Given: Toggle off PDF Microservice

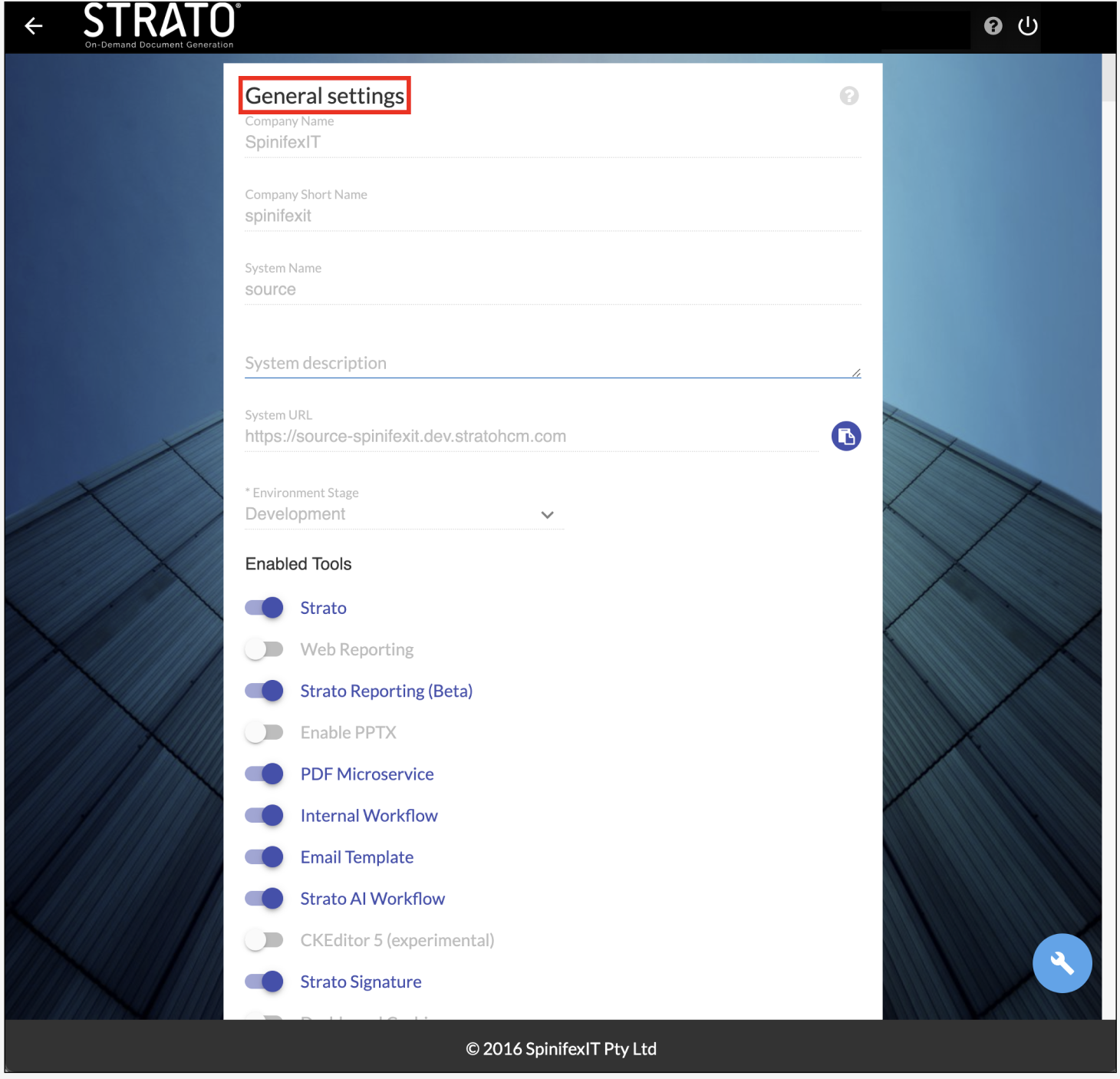Looking at the screenshot, I should (x=264, y=774).
